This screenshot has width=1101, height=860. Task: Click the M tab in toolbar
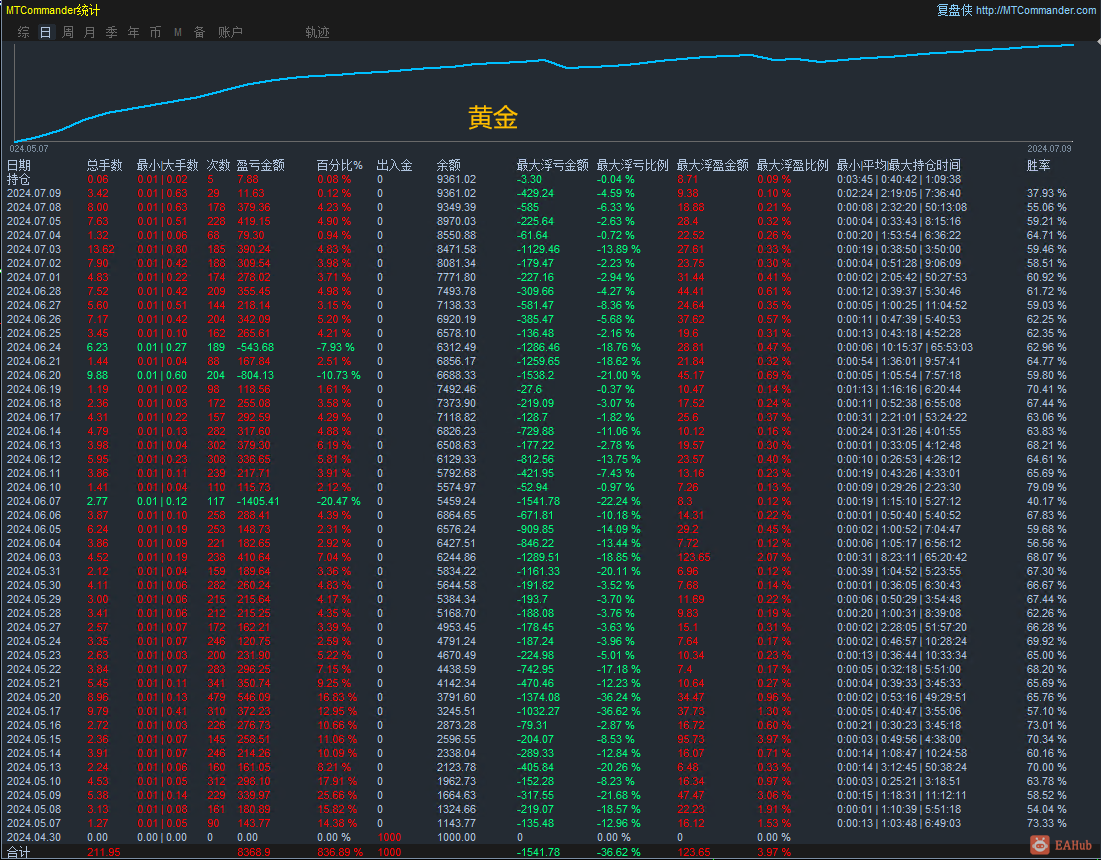(x=178, y=32)
